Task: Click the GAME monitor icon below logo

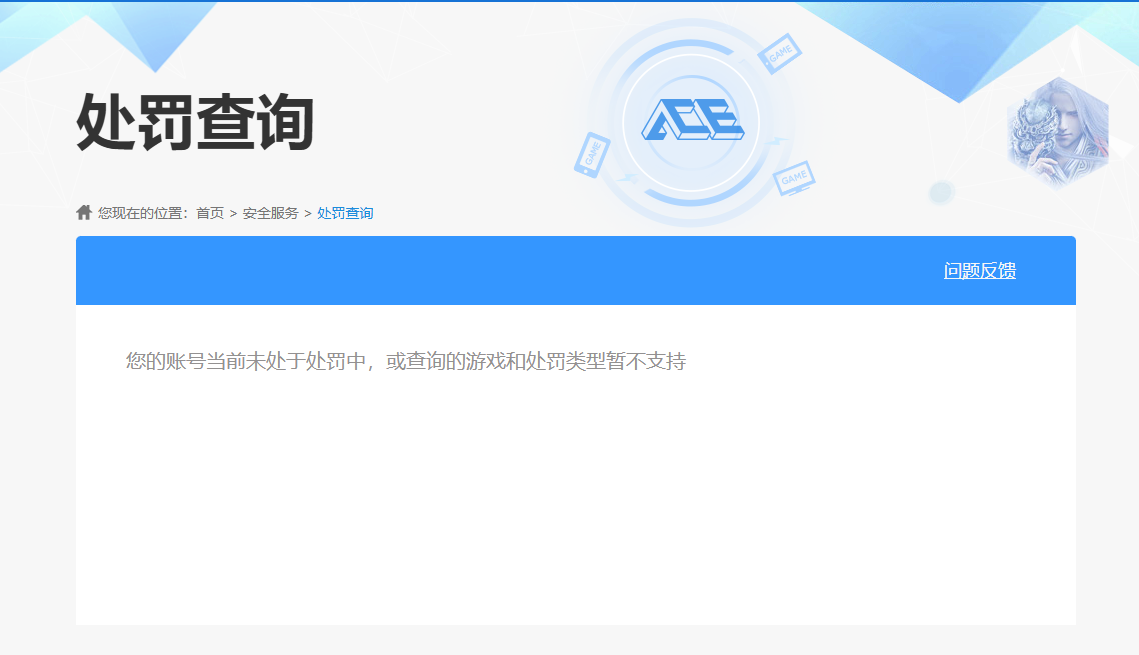Action: pos(794,178)
